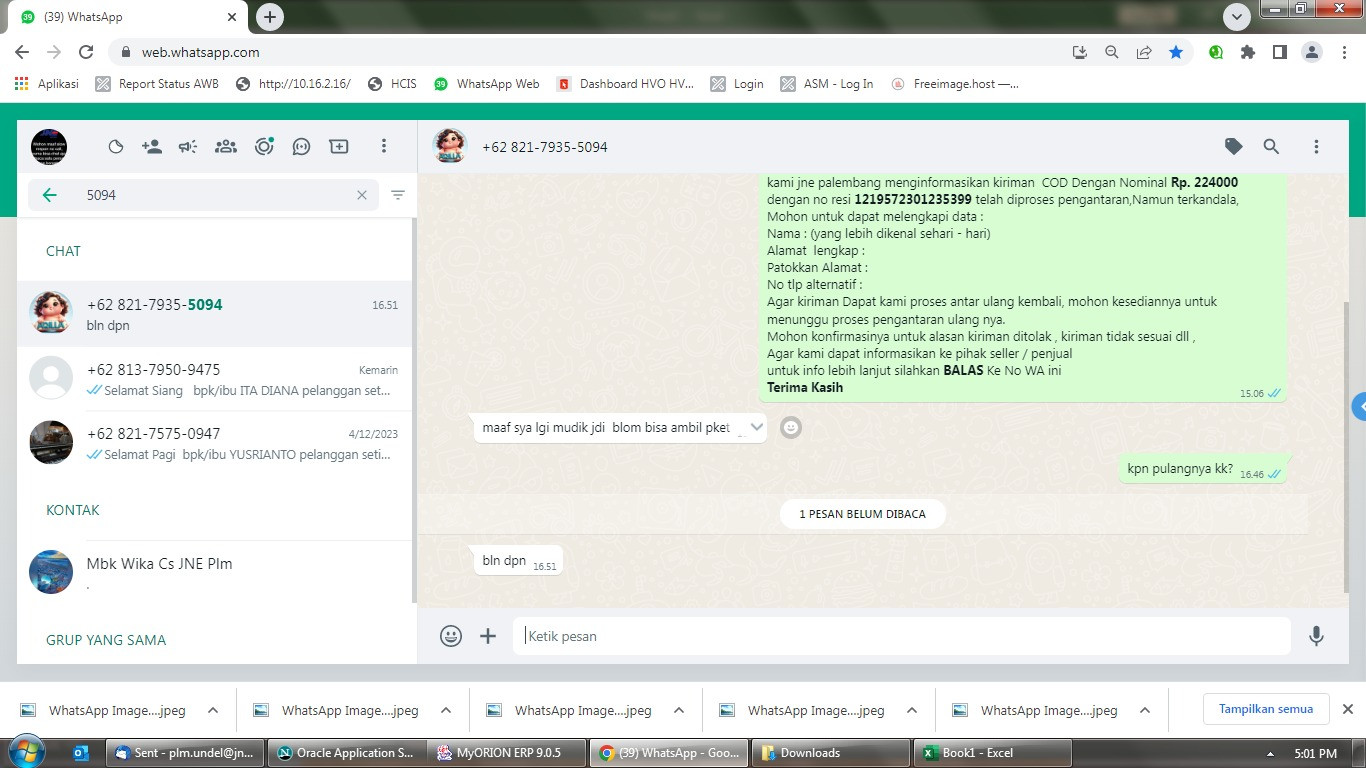Click the address bar web.whatsapp.com
The width and height of the screenshot is (1366, 768).
201,52
